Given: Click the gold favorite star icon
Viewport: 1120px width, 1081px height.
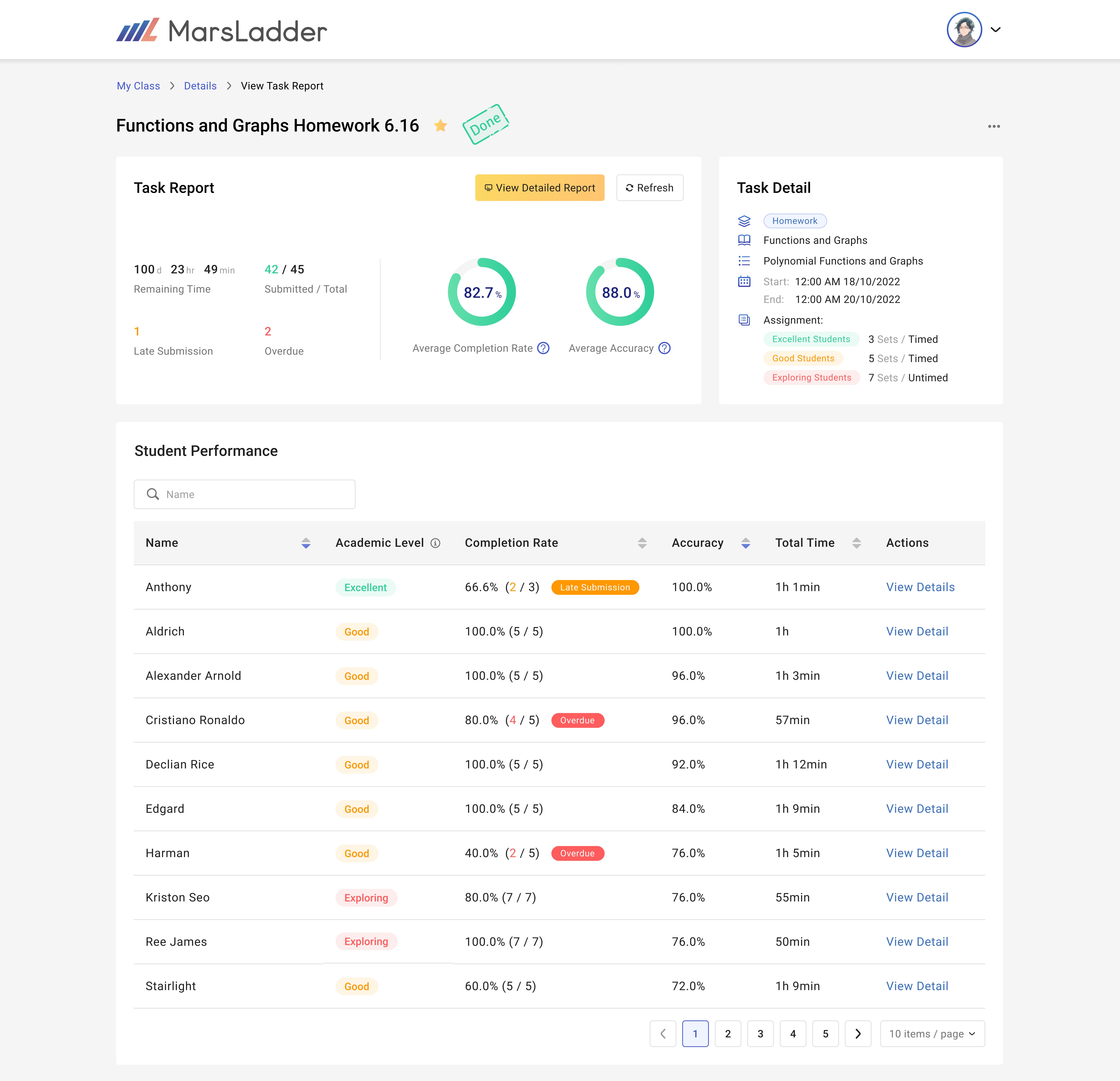Looking at the screenshot, I should tap(440, 126).
